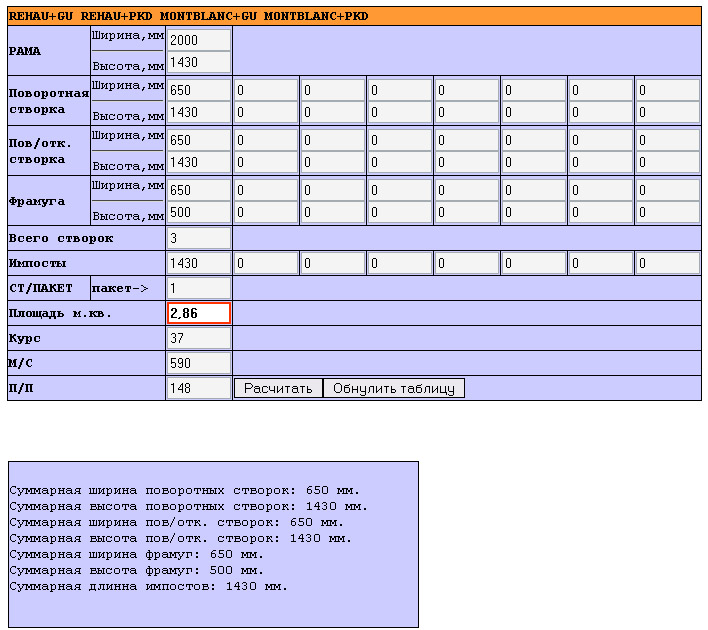Click the Обнулить таблицу button
Image resolution: width=708 pixels, height=630 pixels.
393,388
